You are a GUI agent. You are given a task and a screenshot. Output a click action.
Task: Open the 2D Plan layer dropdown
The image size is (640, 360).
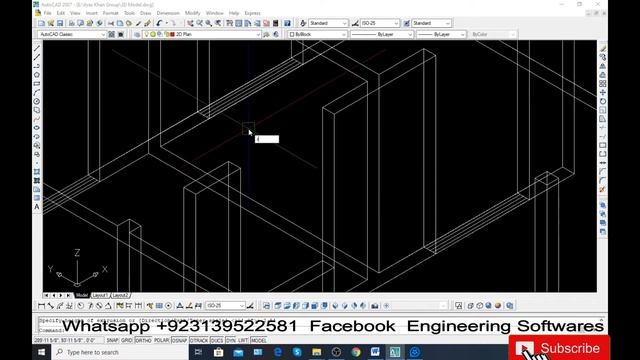(202, 35)
